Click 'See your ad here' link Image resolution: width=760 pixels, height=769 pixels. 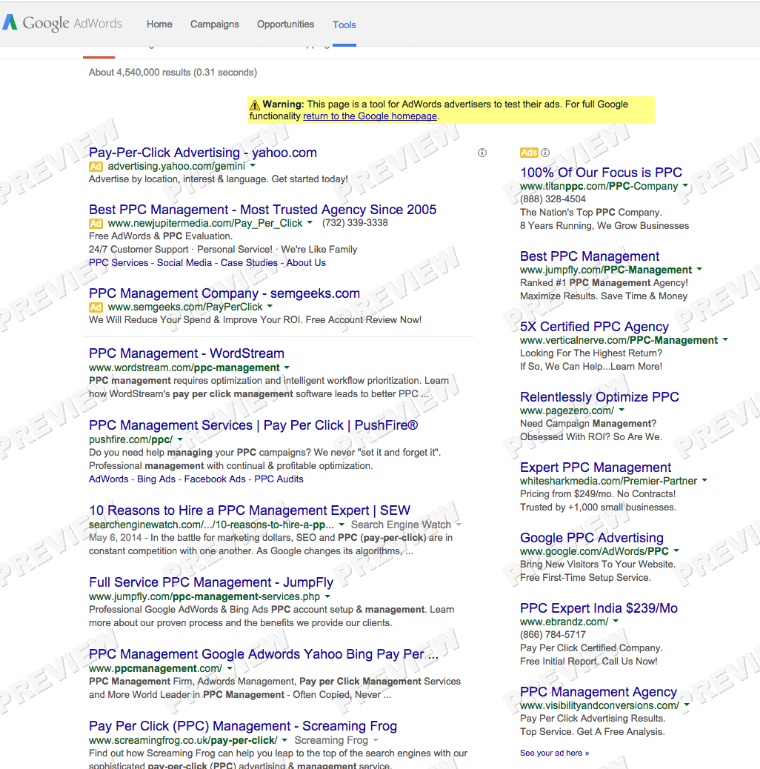tap(555, 753)
